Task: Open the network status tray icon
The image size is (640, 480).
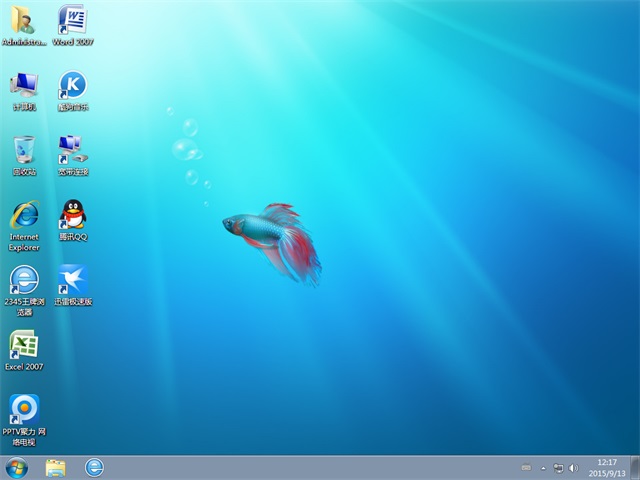Action: [559, 467]
